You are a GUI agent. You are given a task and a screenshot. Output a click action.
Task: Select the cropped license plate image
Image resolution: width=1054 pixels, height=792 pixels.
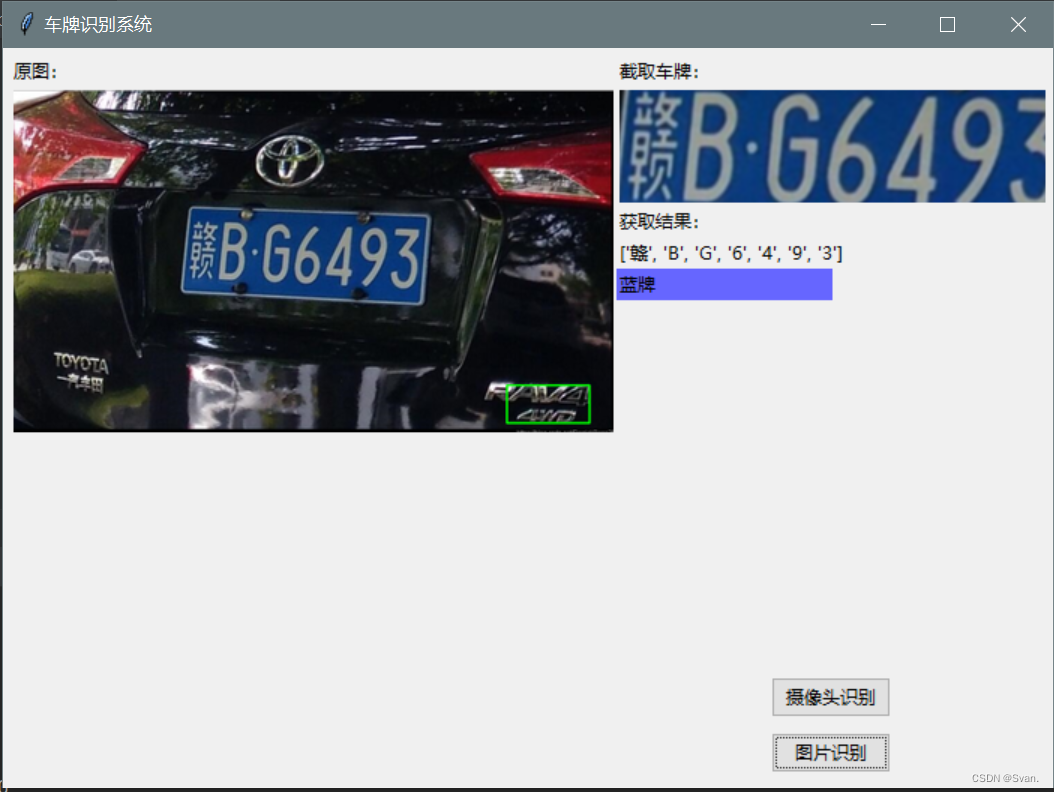(x=832, y=147)
